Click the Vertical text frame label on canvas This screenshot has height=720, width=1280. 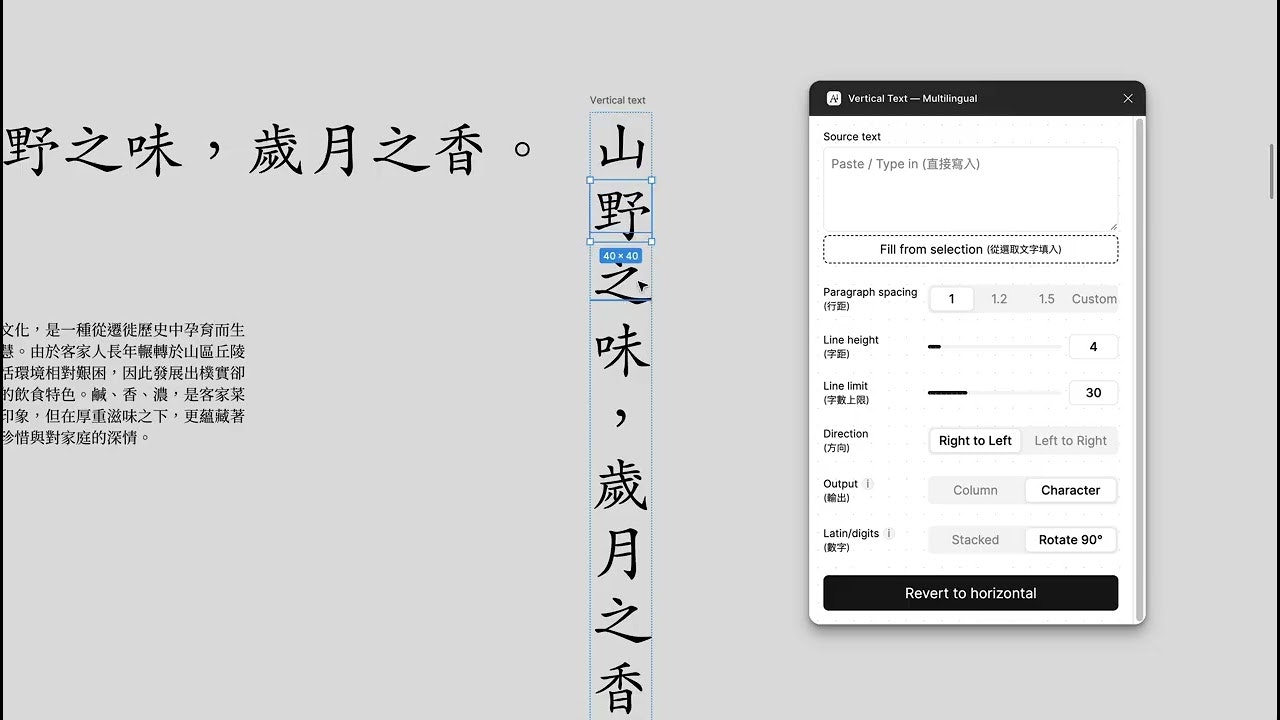pyautogui.click(x=617, y=100)
